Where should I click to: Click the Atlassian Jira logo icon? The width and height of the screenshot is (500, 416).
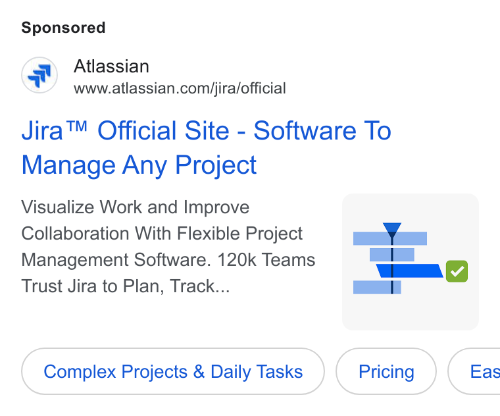39,75
